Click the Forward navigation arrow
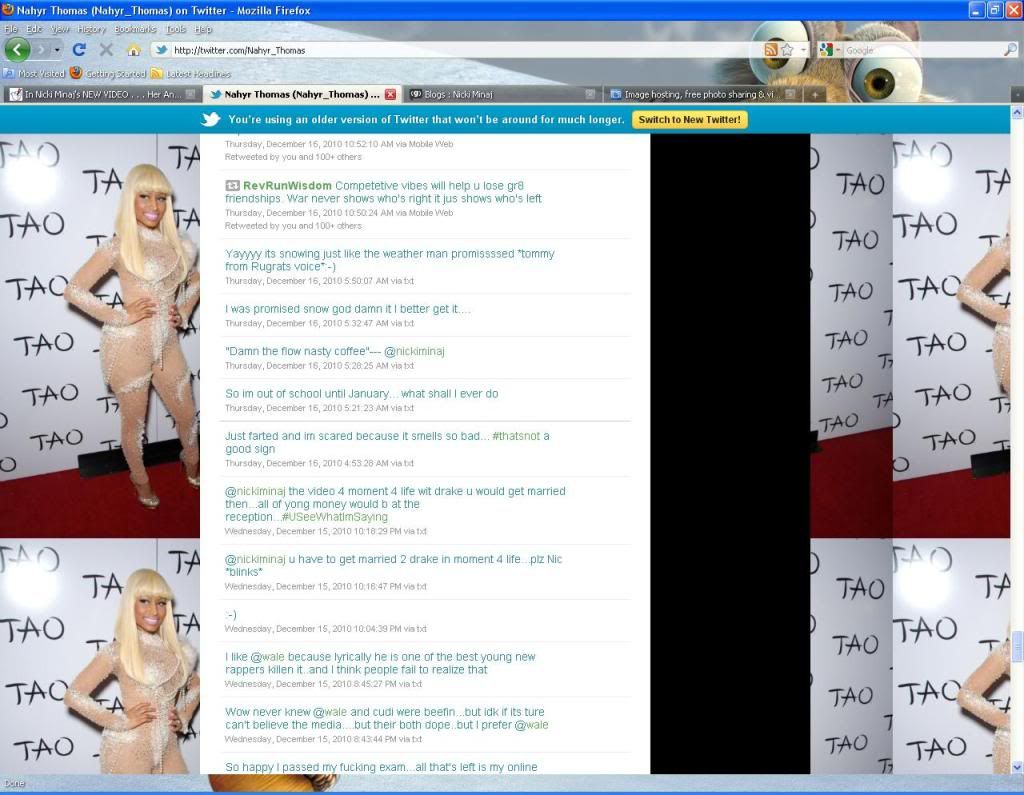 pos(41,50)
